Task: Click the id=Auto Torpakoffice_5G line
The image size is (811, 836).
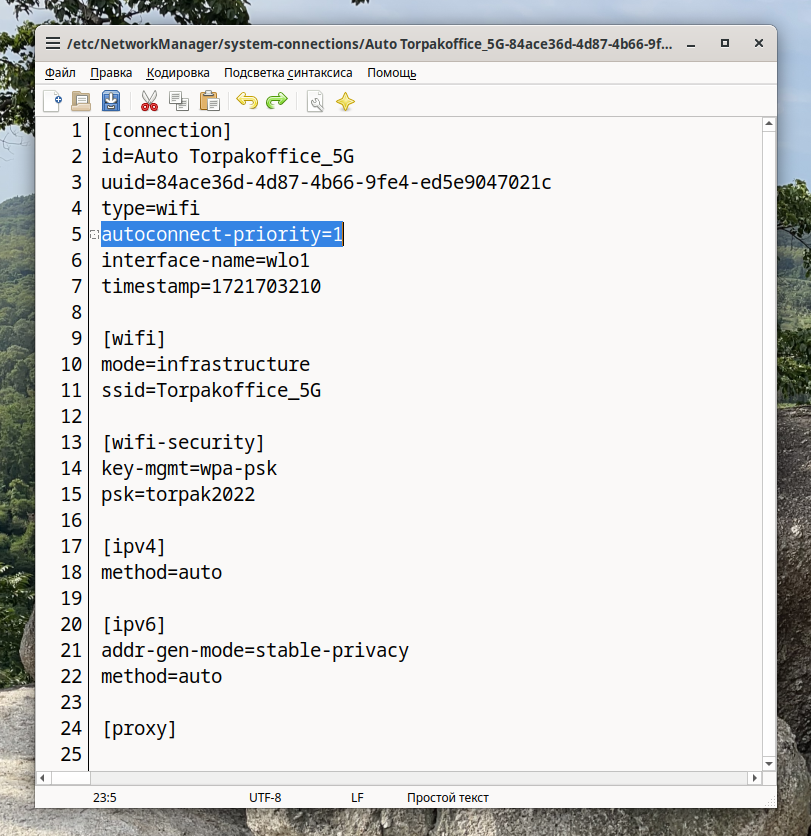Action: (228, 157)
